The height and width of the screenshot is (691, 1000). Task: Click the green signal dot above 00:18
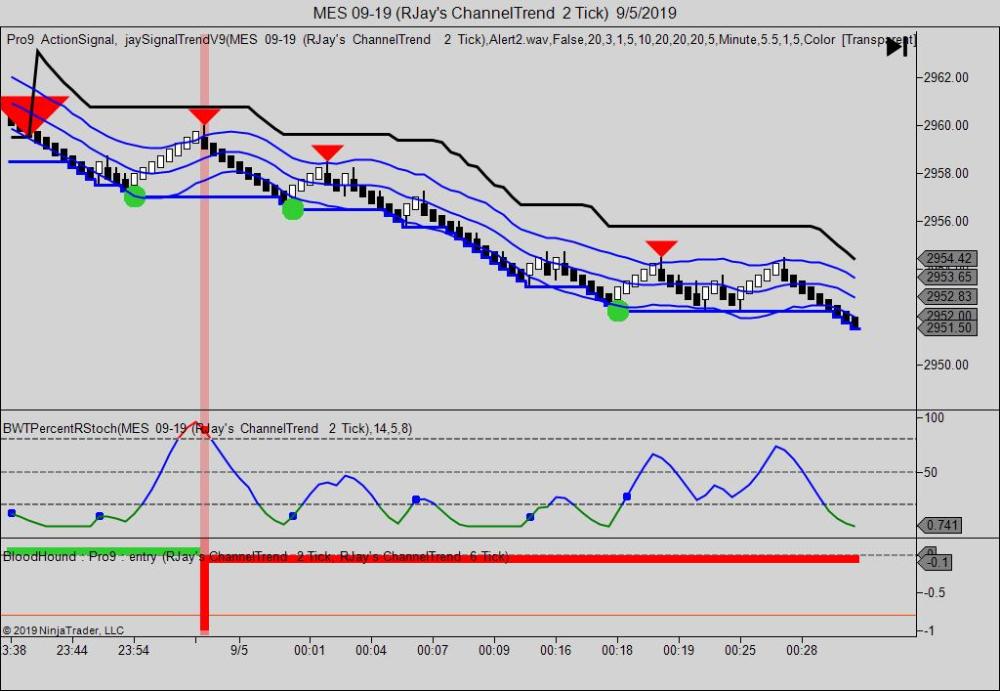pyautogui.click(x=618, y=311)
